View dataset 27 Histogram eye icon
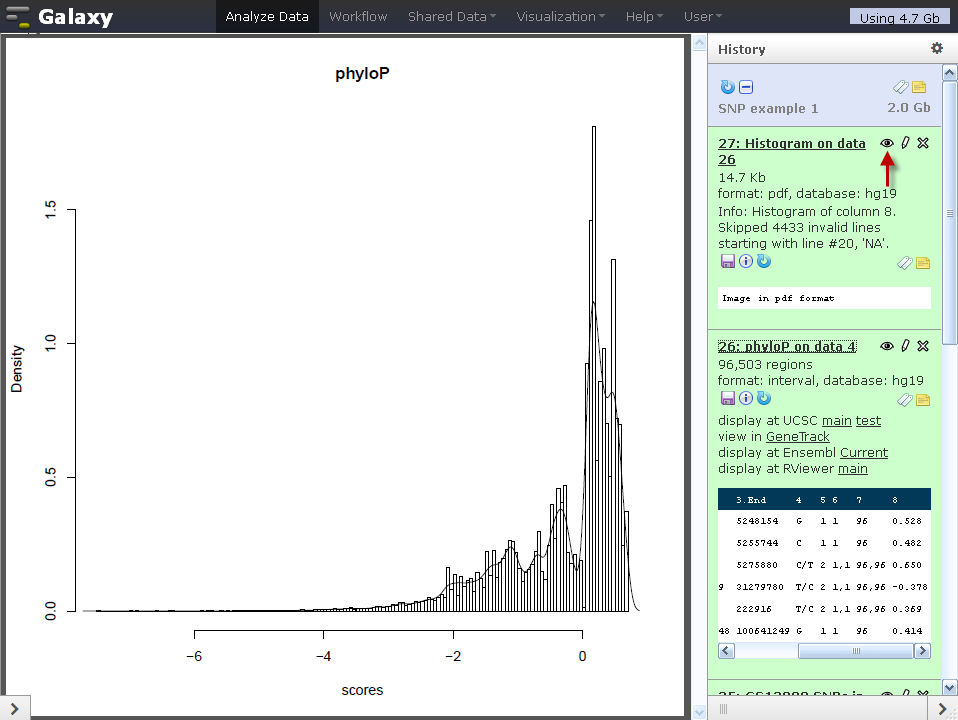The height and width of the screenshot is (720, 958). [x=887, y=143]
